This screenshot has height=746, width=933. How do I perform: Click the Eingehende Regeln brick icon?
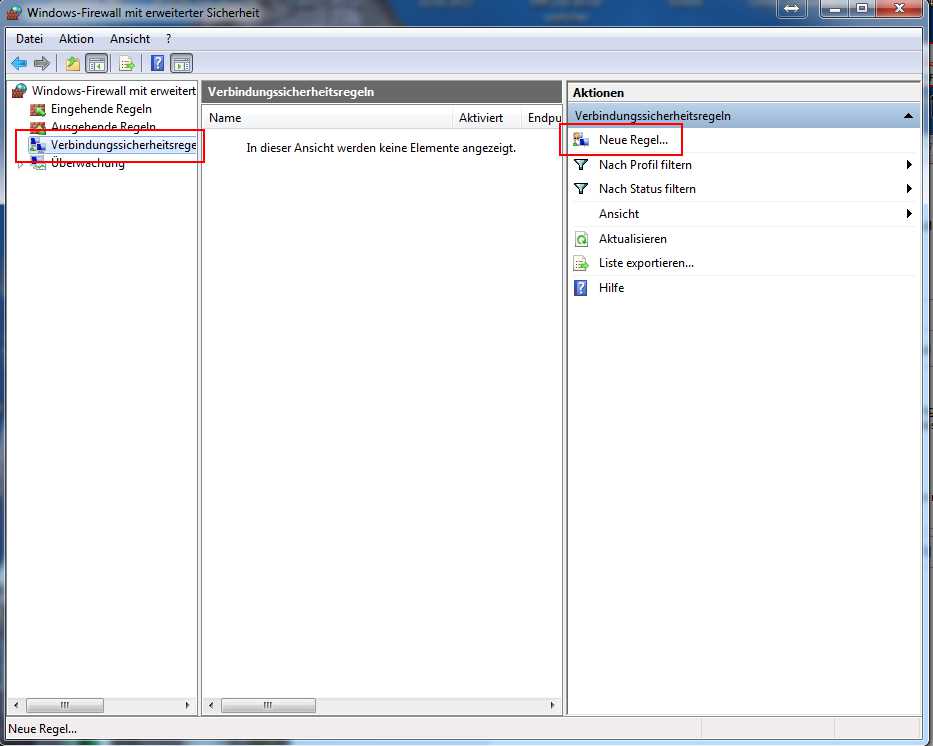click(38, 109)
